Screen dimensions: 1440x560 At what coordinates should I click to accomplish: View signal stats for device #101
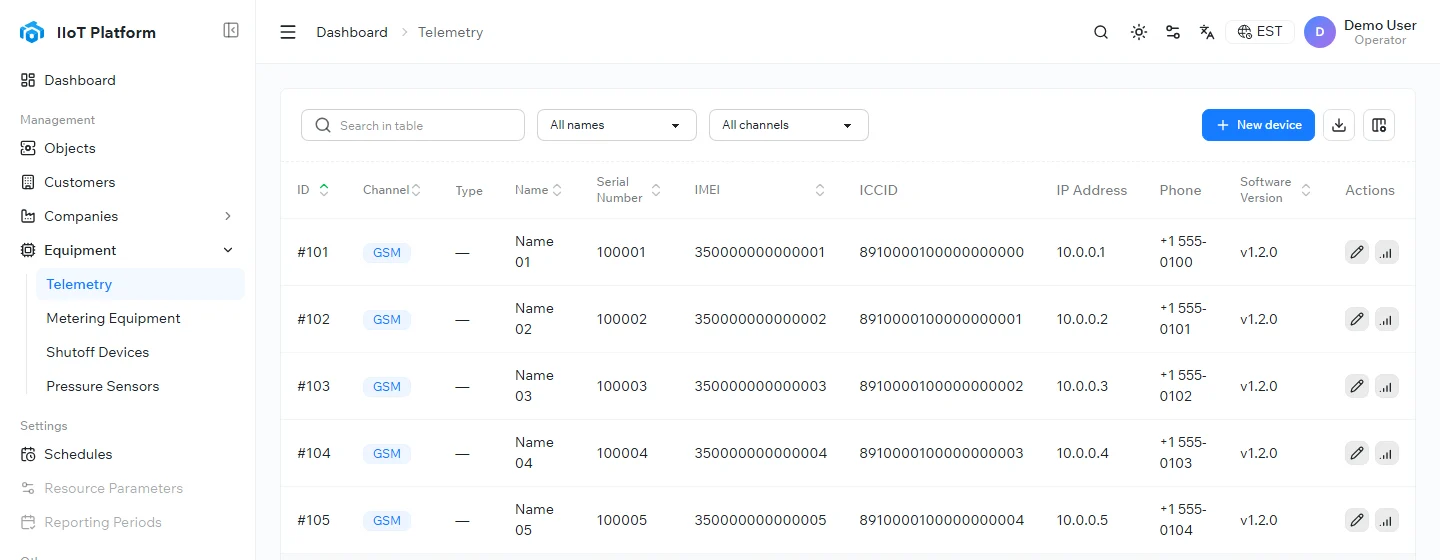click(1386, 252)
